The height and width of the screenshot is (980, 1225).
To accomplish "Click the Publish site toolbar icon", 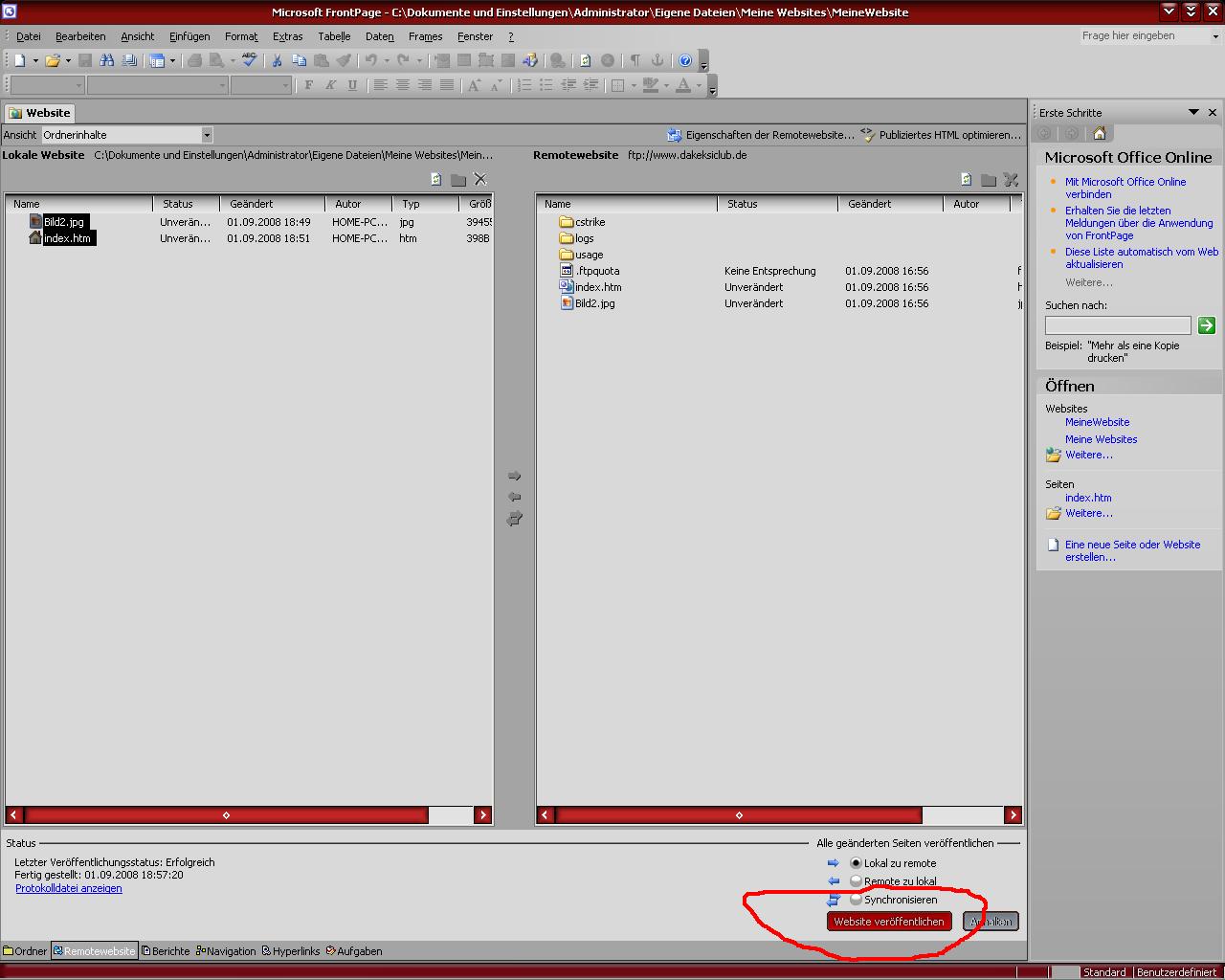I will (129, 60).
